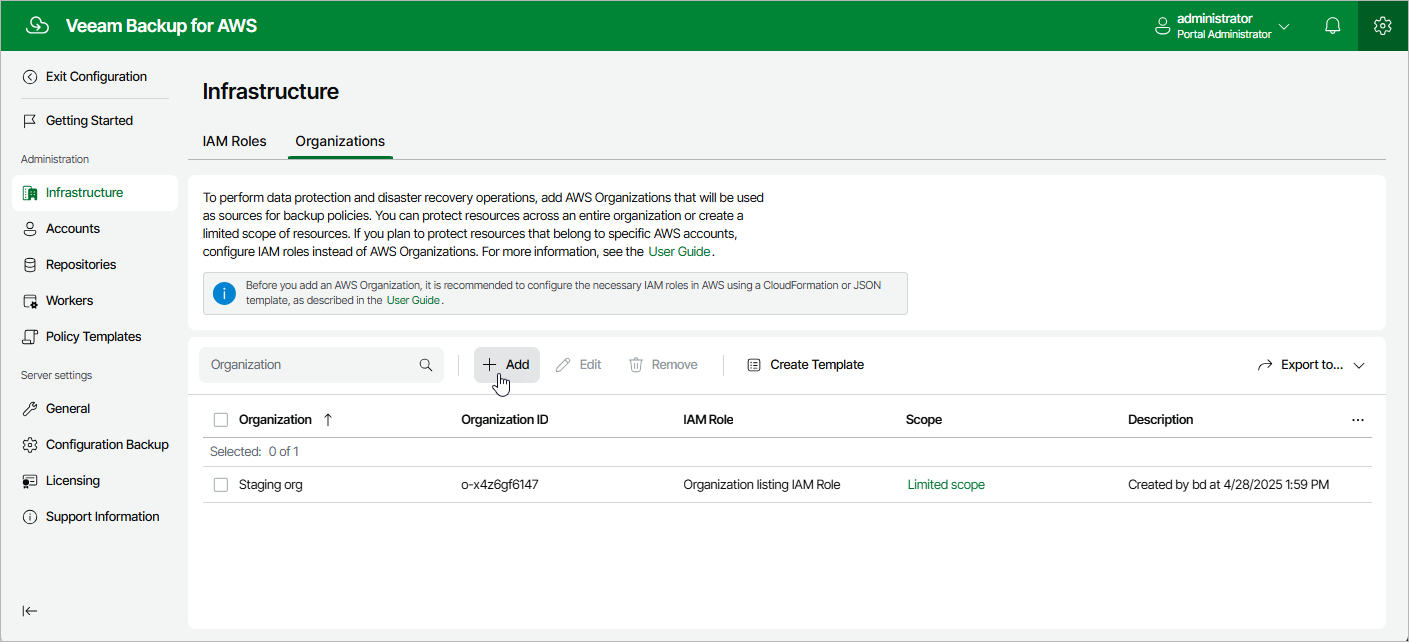
Task: Expand the administrator account dropdown chevron
Action: point(1285,26)
